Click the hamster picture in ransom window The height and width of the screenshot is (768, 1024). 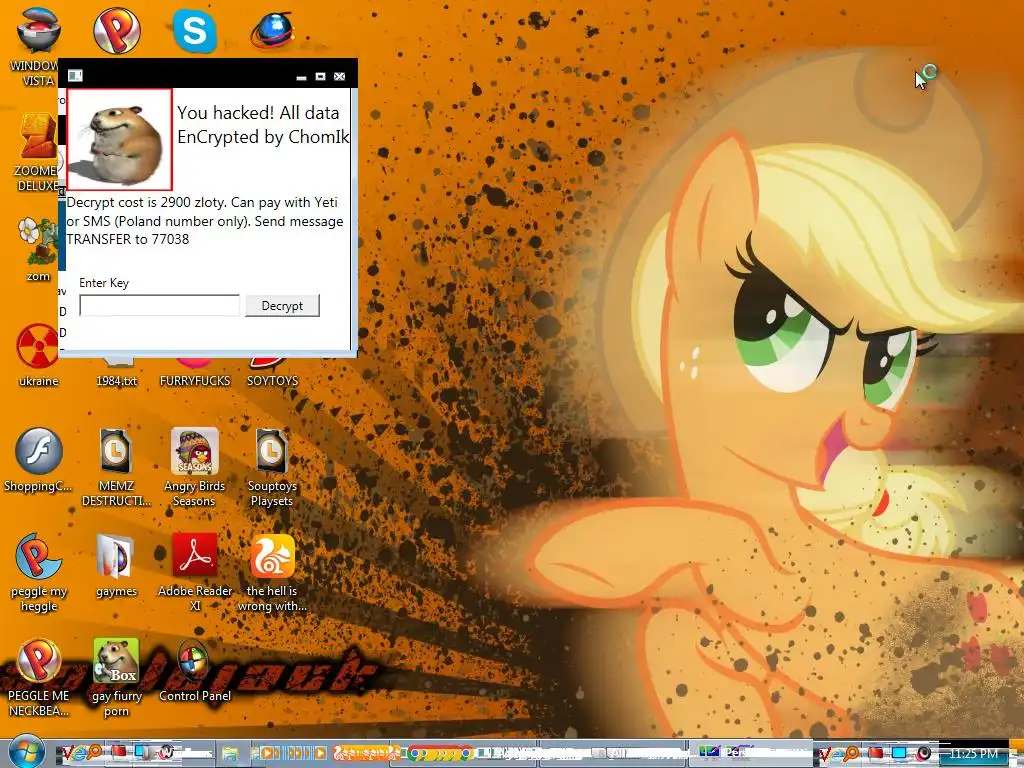[120, 140]
